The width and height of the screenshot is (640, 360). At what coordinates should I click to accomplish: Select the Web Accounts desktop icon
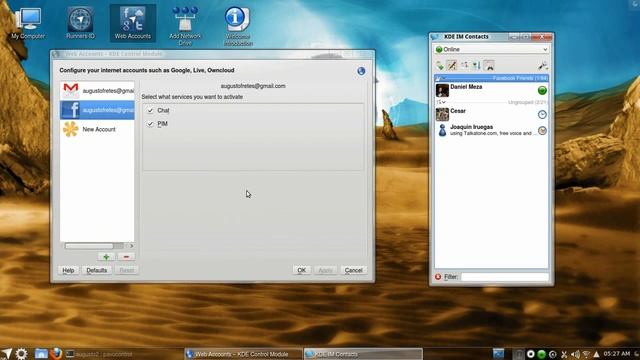click(133, 24)
